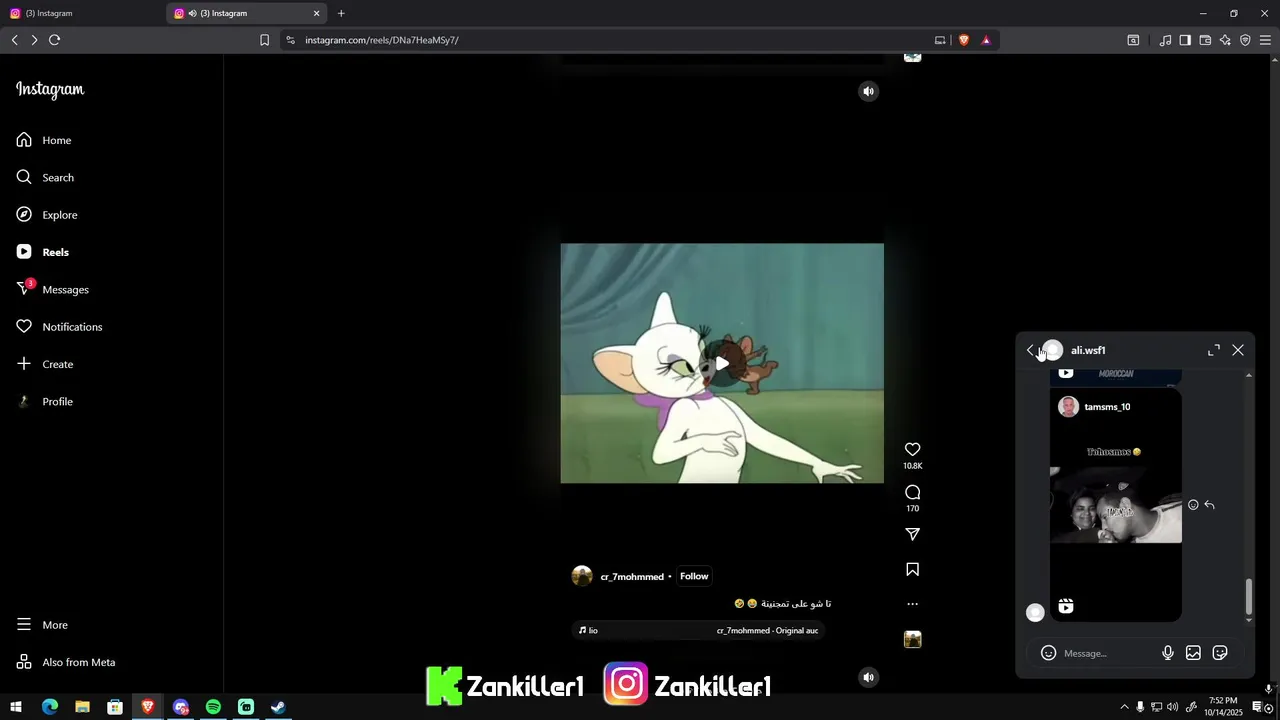React to message with emoji icon

point(1193,505)
